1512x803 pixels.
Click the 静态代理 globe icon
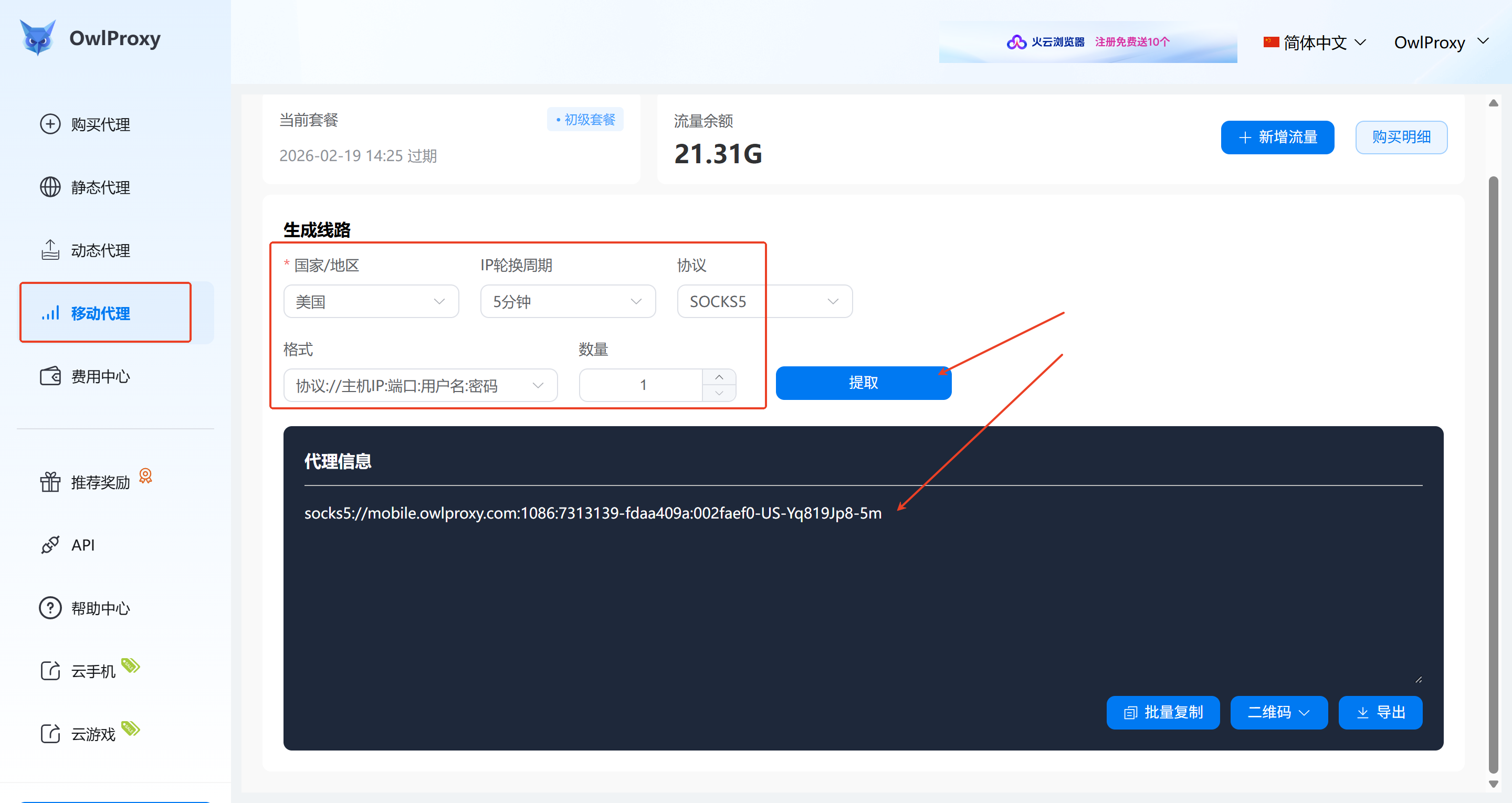[x=50, y=187]
